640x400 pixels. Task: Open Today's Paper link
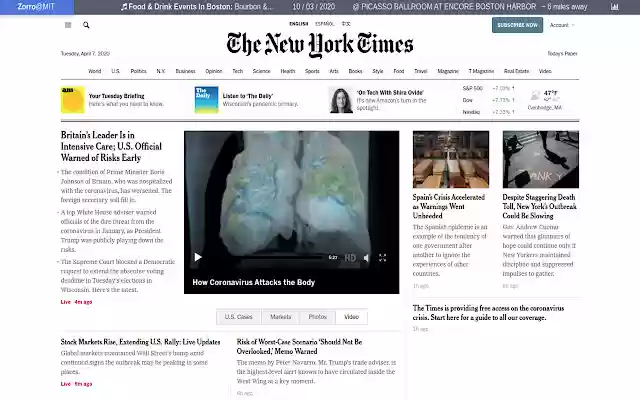click(x=562, y=53)
